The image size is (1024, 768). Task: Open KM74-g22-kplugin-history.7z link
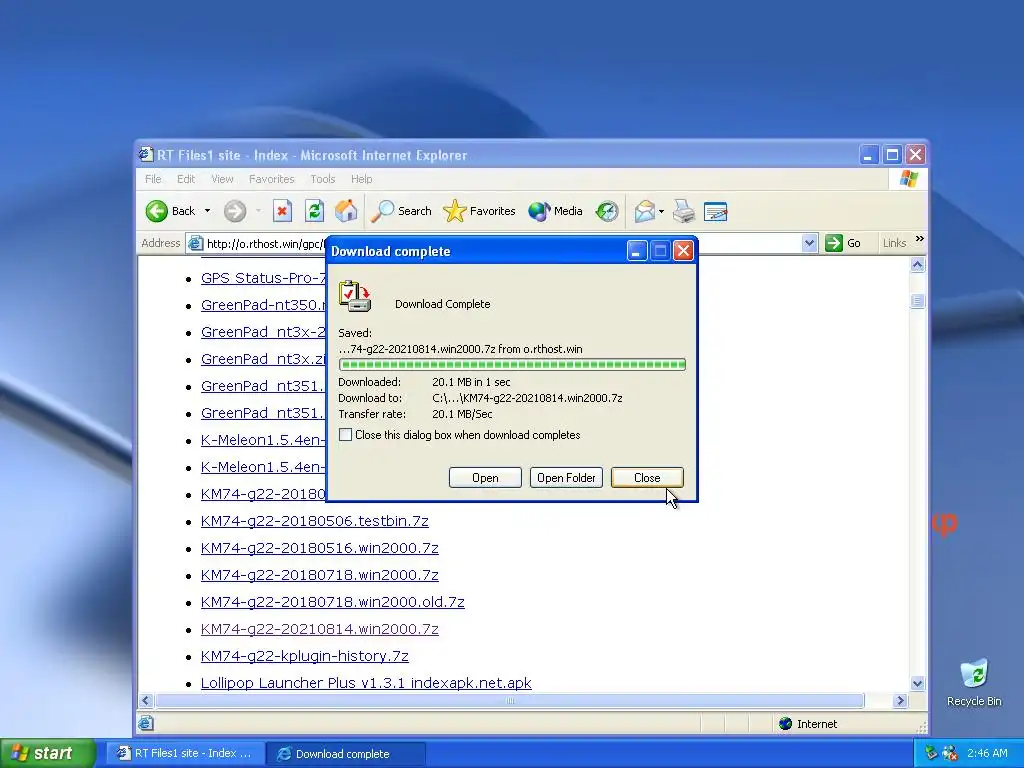(x=304, y=656)
